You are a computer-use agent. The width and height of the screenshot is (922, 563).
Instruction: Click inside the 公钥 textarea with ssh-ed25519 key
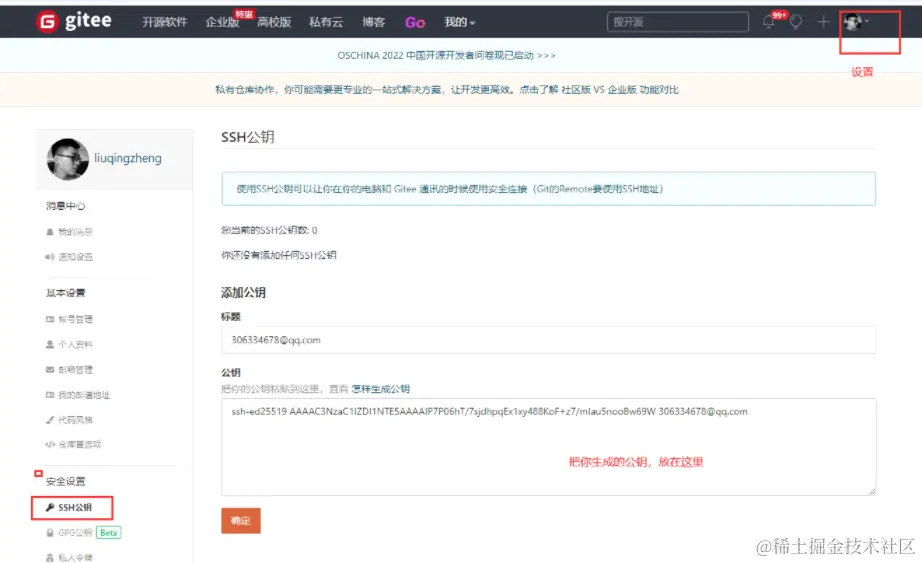click(x=549, y=447)
